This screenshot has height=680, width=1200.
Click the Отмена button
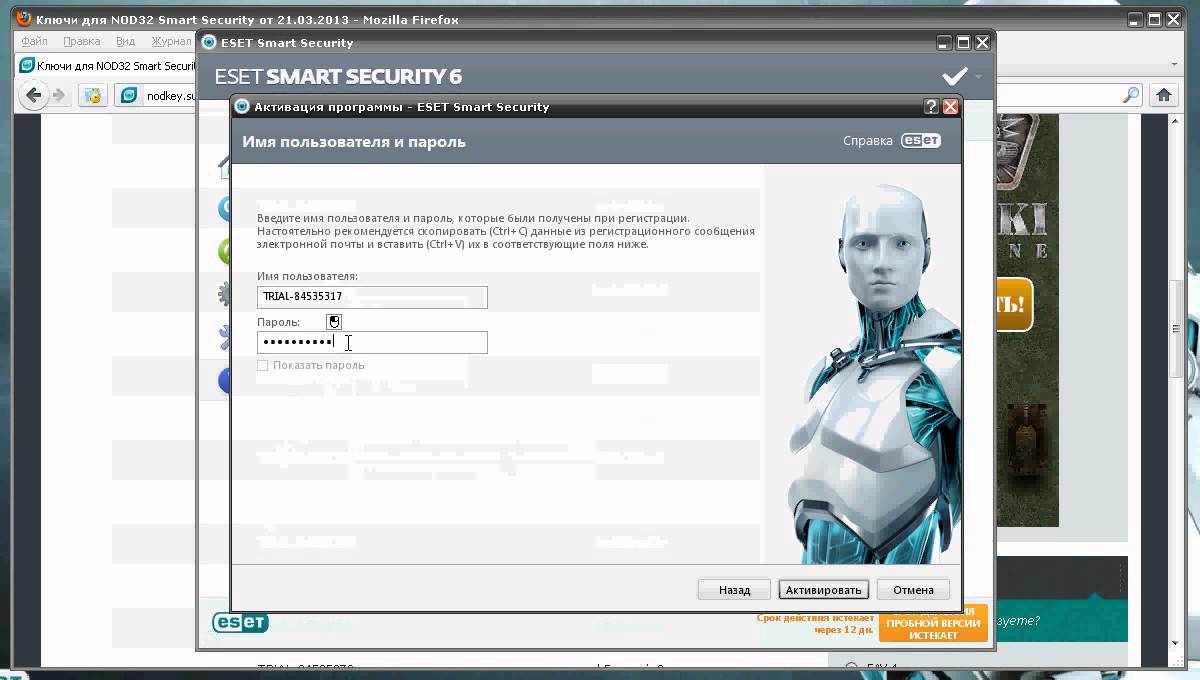[x=913, y=590]
